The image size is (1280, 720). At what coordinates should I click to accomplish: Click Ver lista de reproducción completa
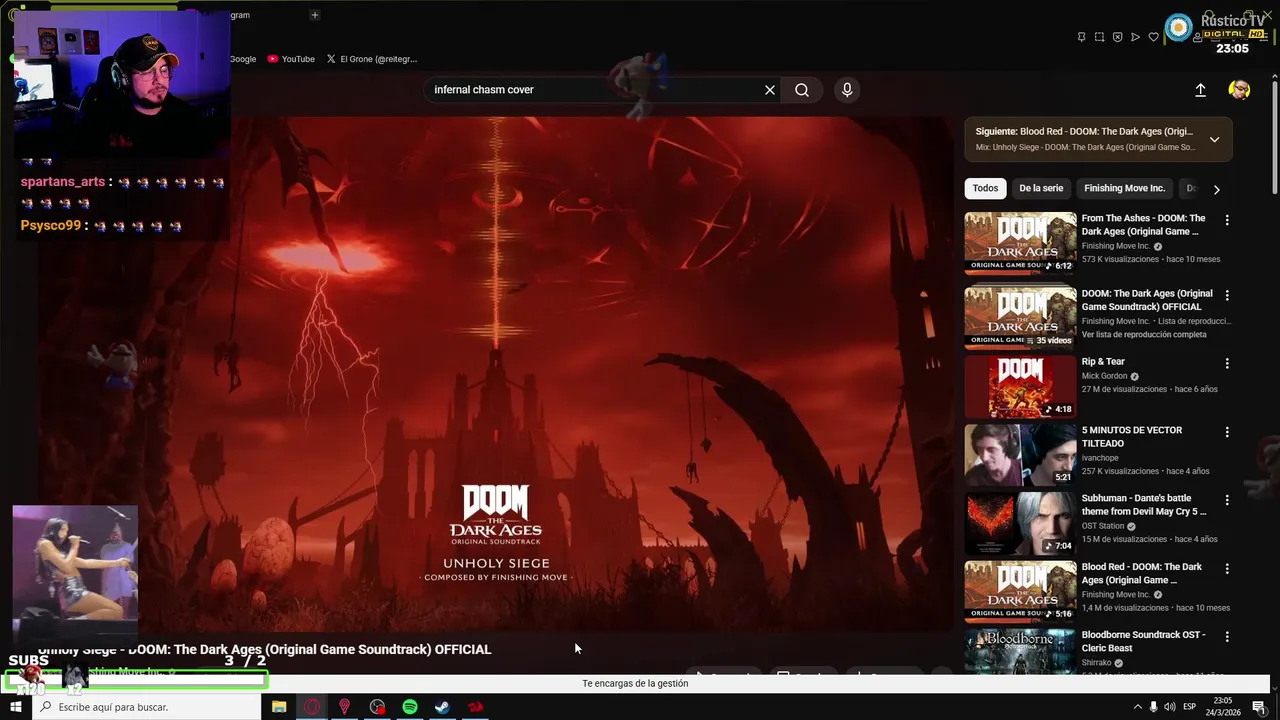click(x=1144, y=335)
